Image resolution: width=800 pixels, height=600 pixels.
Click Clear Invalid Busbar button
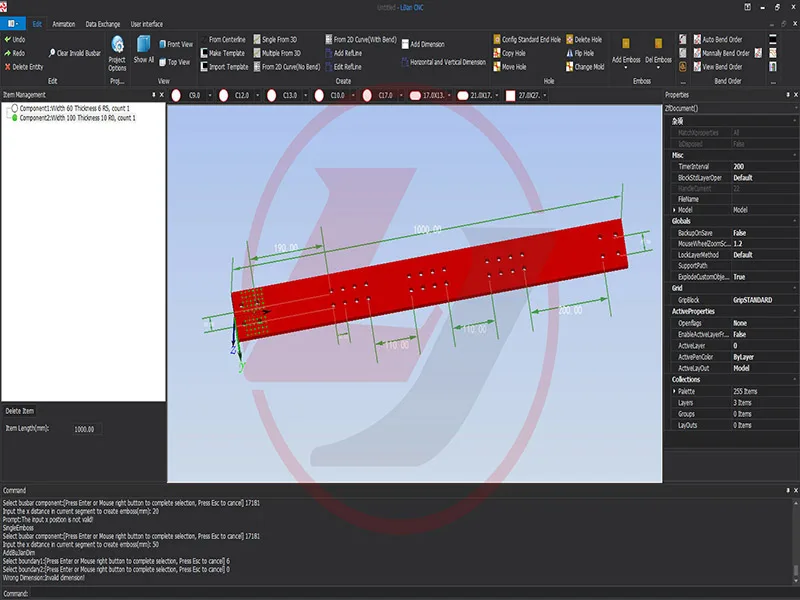(50, 53)
